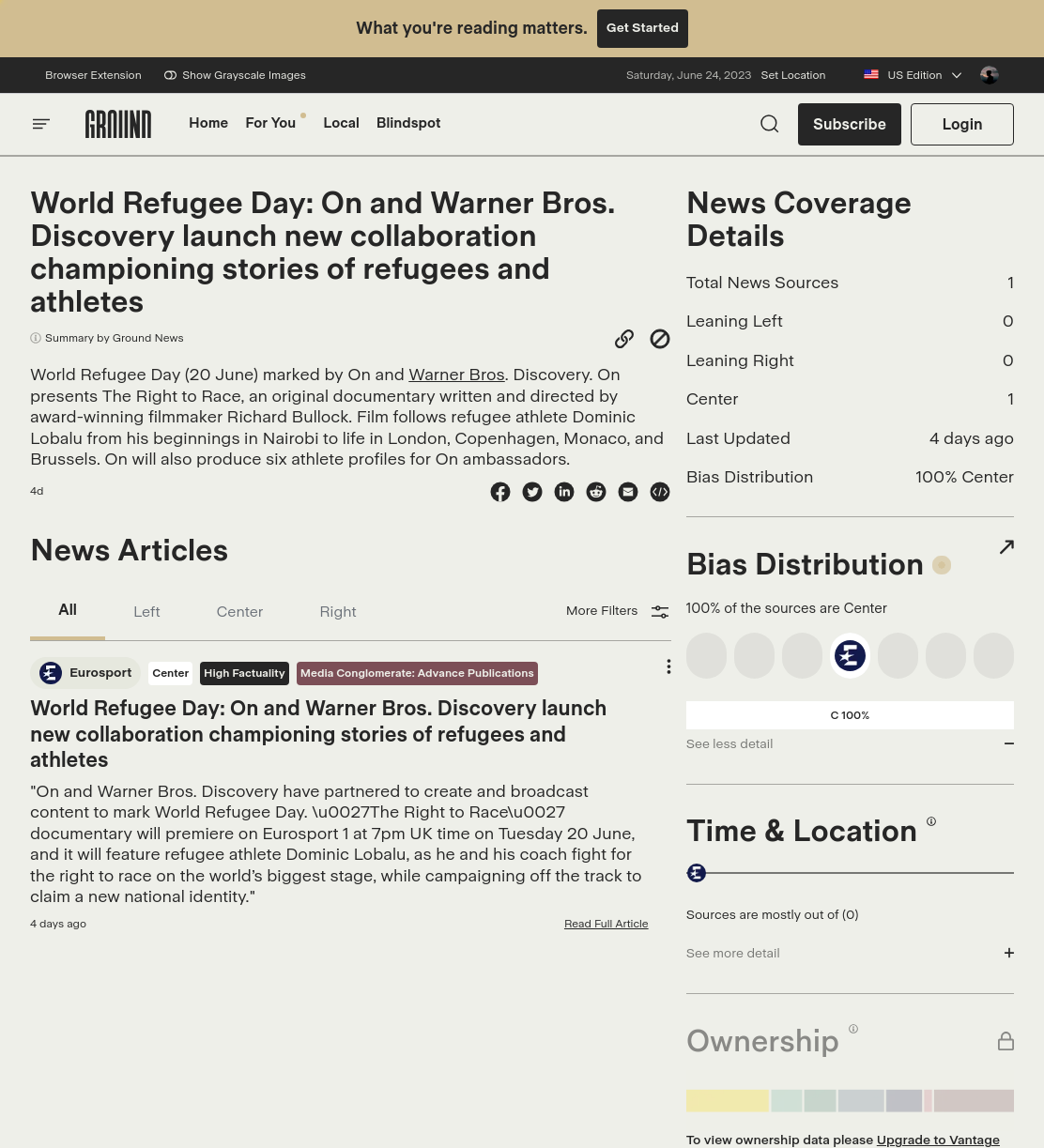This screenshot has width=1044, height=1148.
Task: Collapse See less detail
Action: 850,743
